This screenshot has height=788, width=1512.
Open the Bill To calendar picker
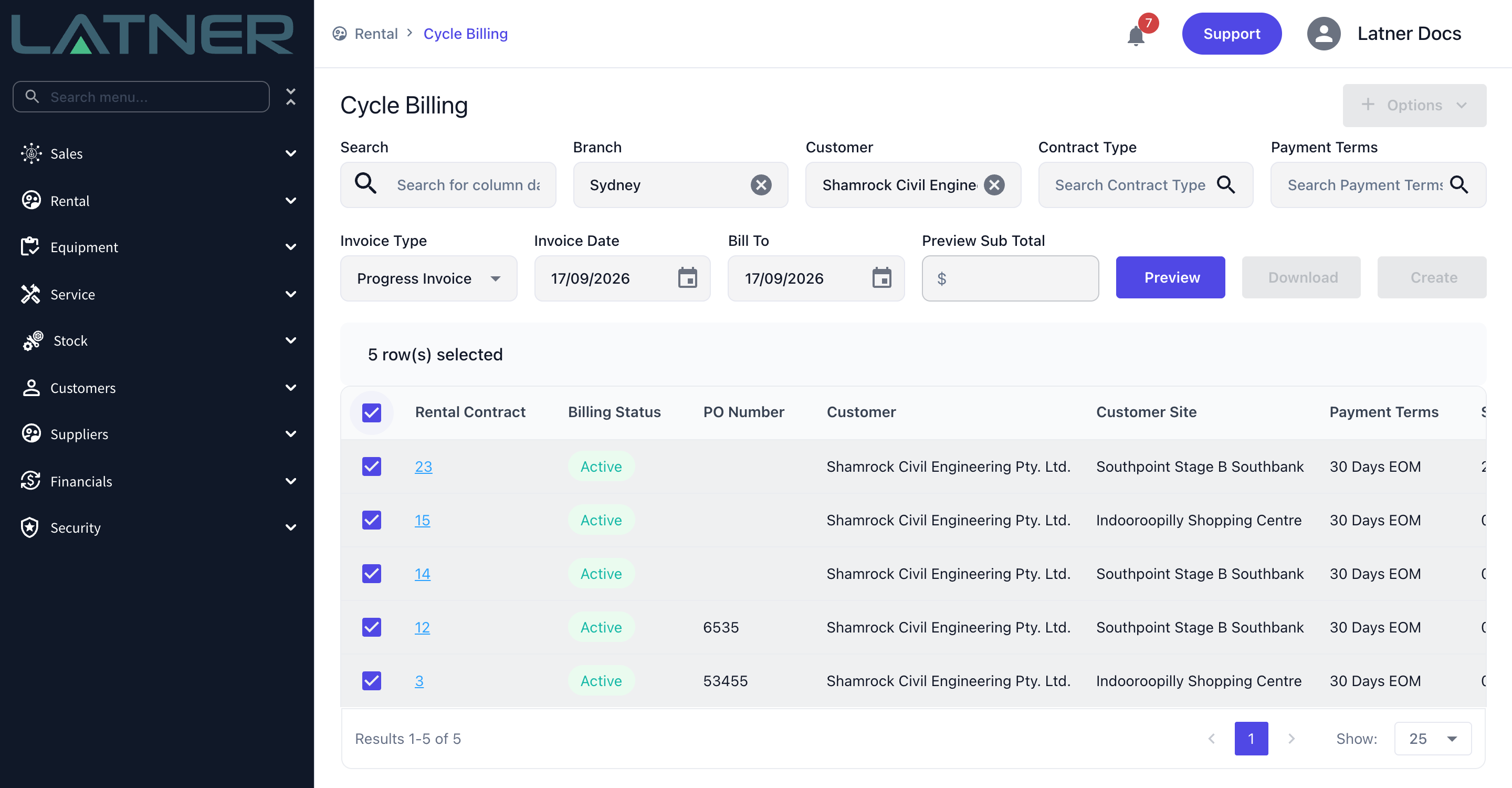coord(881,278)
